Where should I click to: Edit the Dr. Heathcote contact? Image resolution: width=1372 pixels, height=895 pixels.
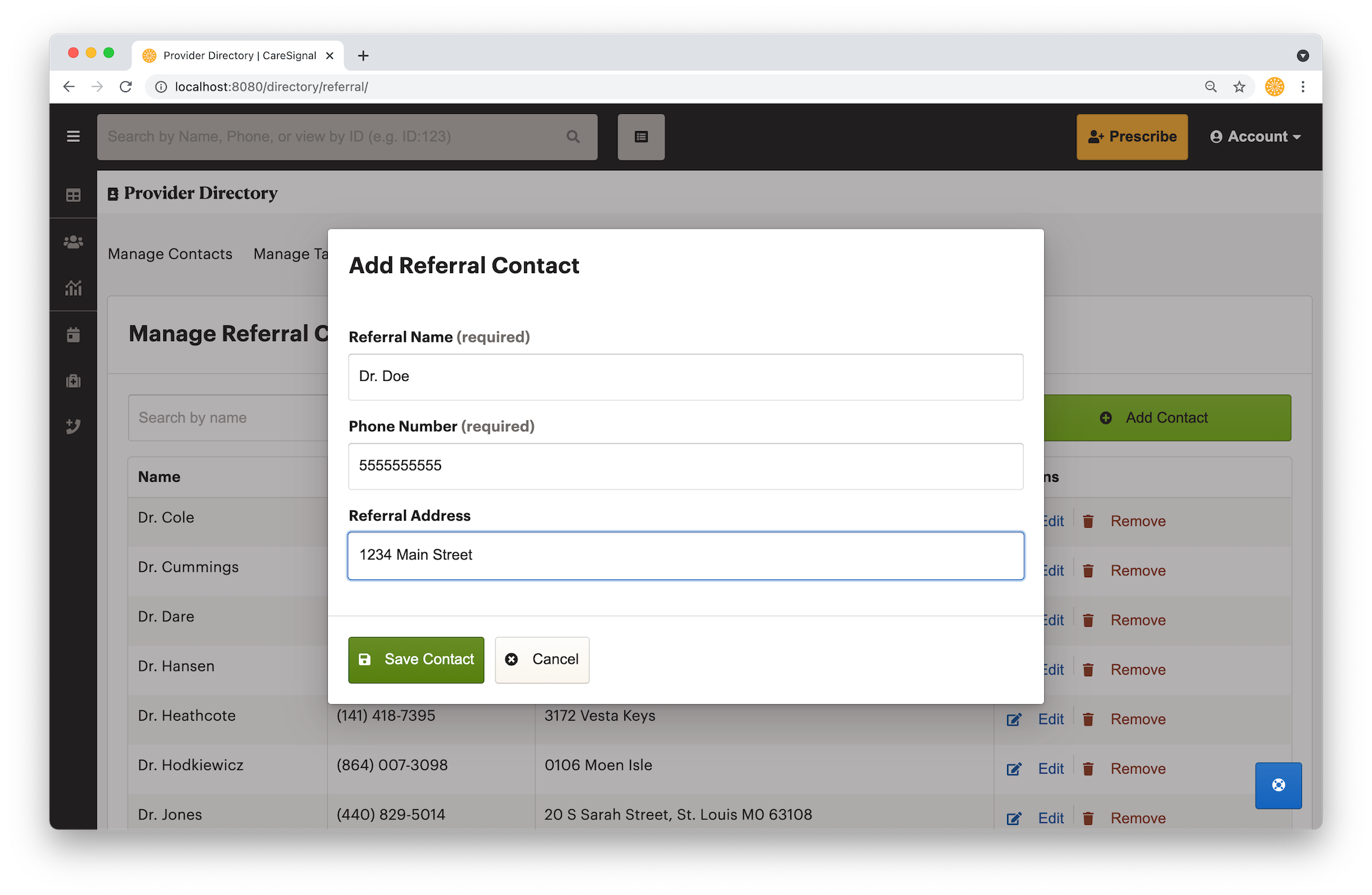1051,719
